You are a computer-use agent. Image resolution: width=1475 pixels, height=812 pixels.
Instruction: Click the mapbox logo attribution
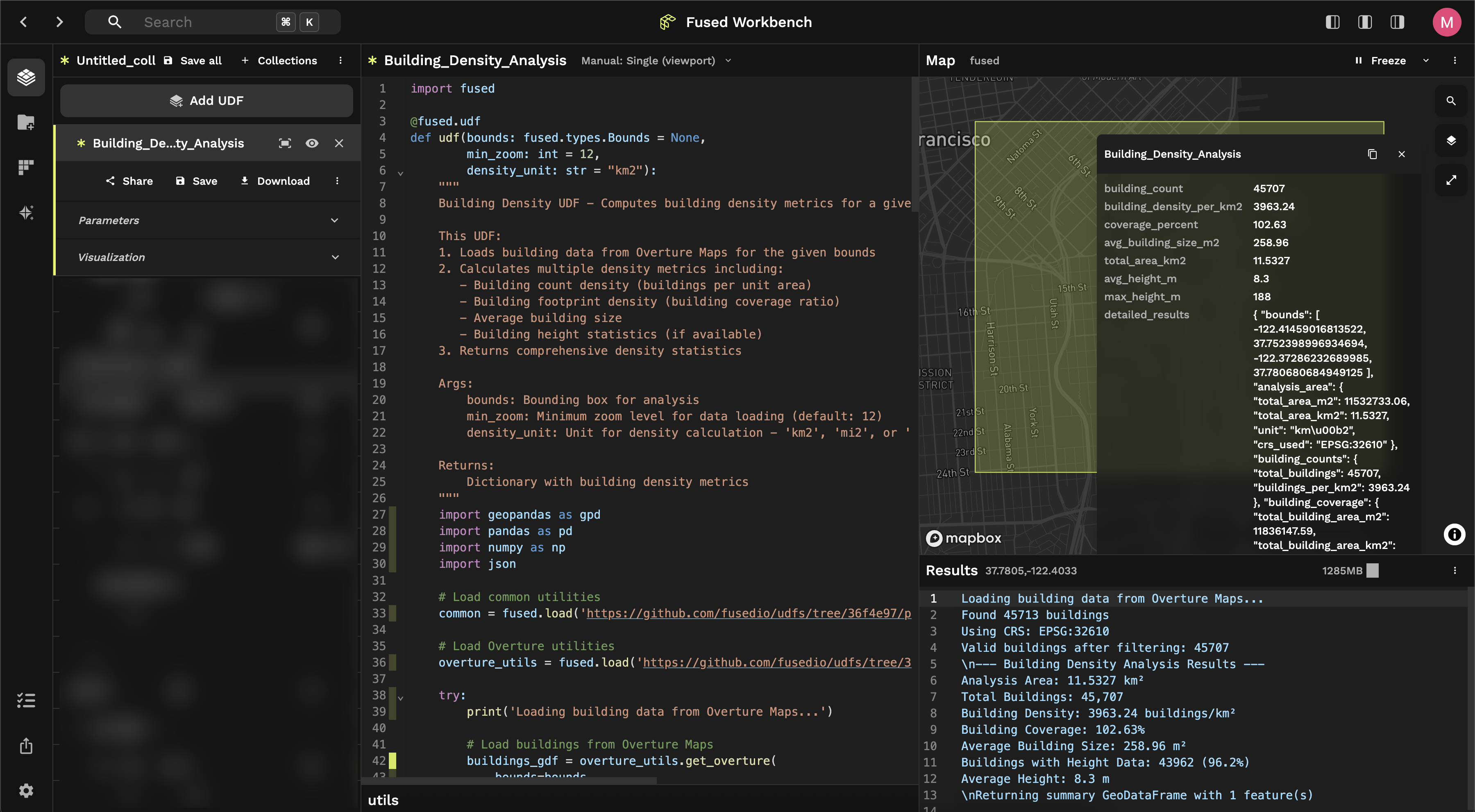pos(964,538)
